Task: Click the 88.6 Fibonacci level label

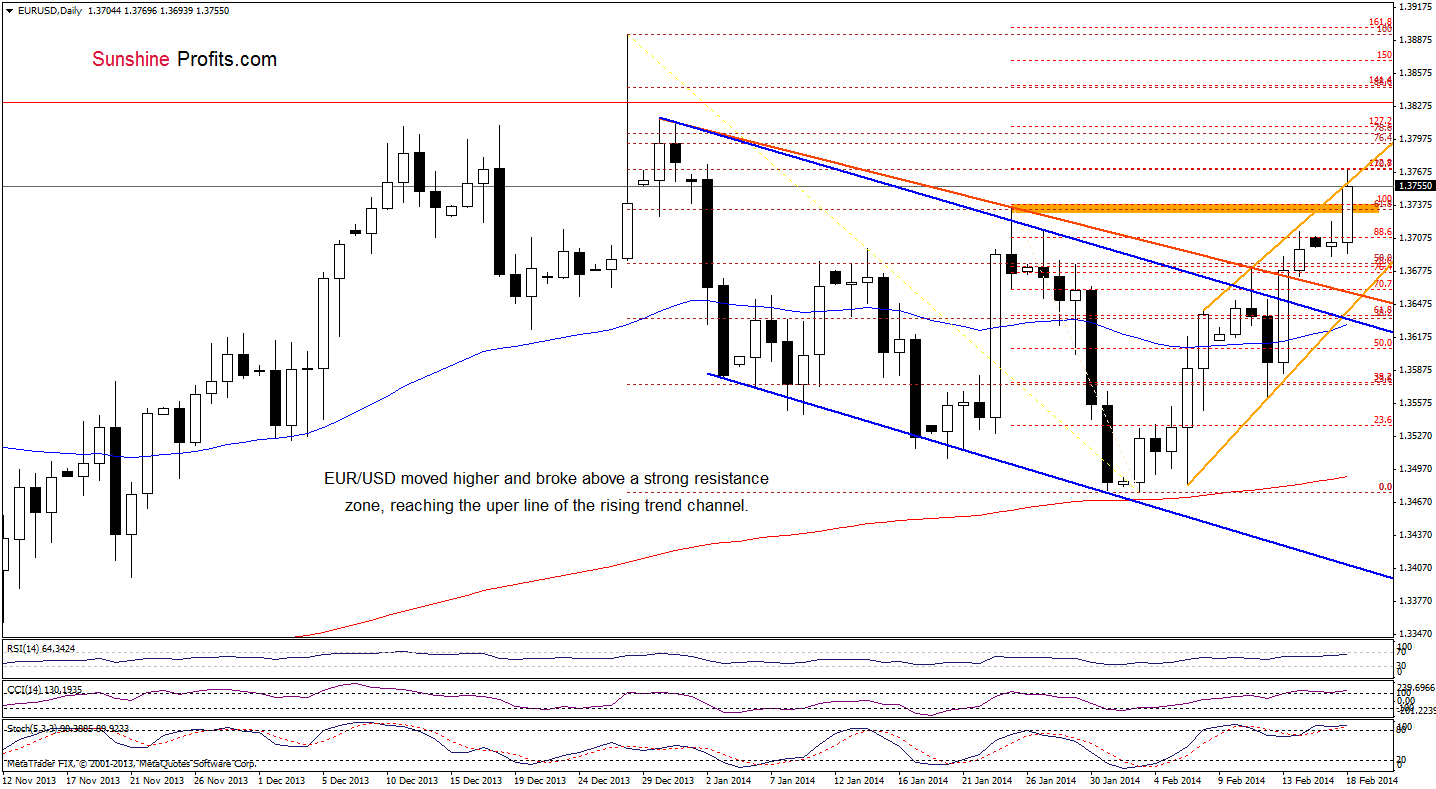Action: [1383, 232]
